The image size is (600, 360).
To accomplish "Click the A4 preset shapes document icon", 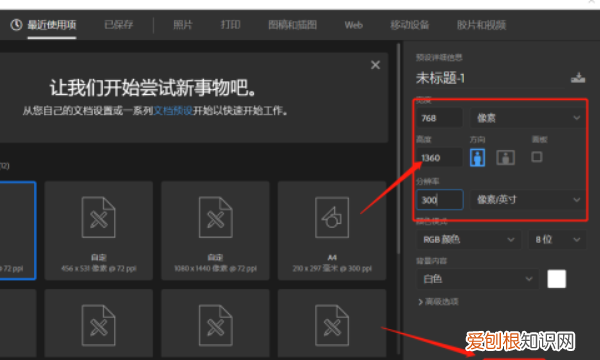I will pos(332,217).
